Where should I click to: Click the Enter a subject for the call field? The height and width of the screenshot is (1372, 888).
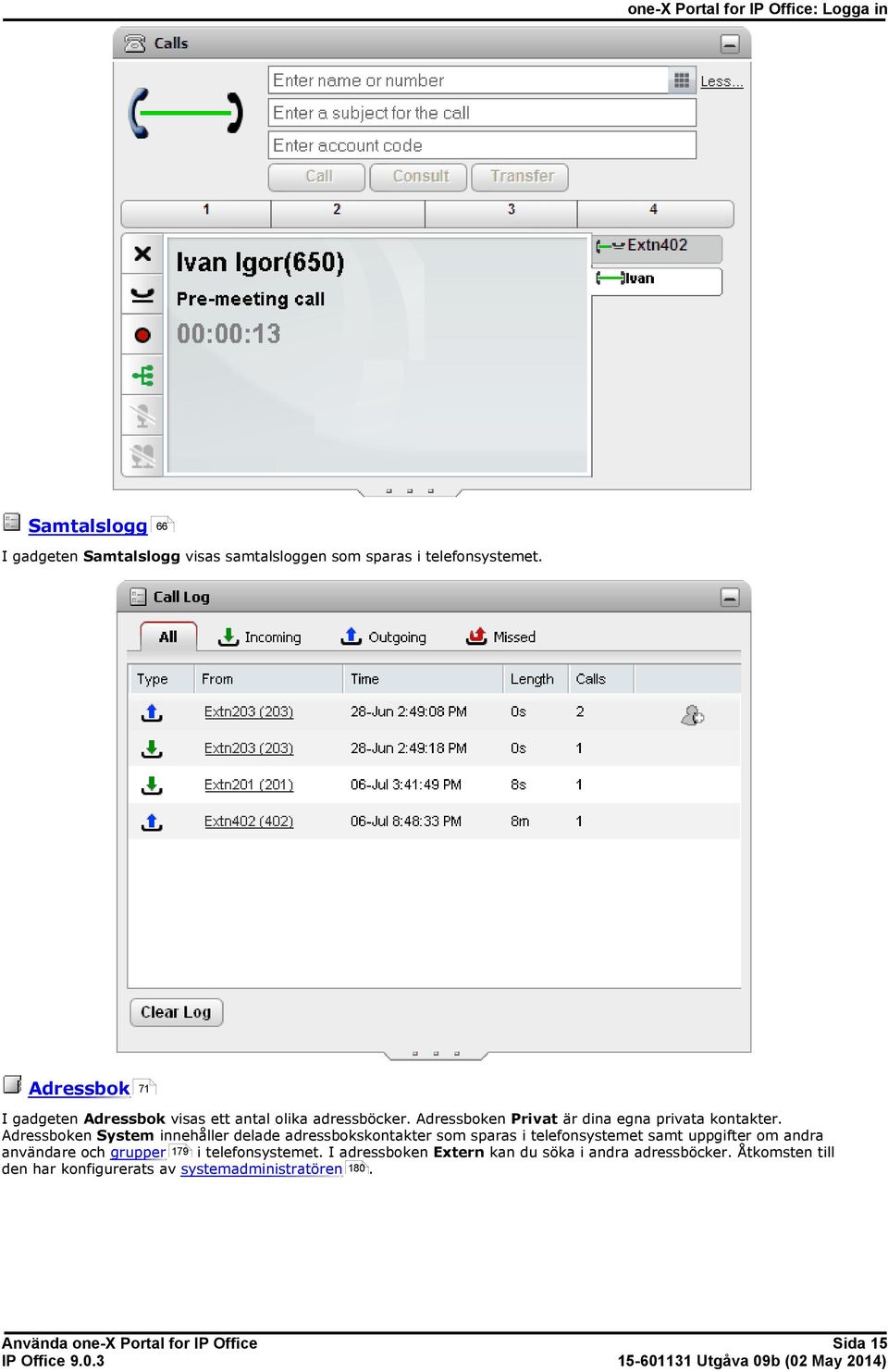click(482, 113)
